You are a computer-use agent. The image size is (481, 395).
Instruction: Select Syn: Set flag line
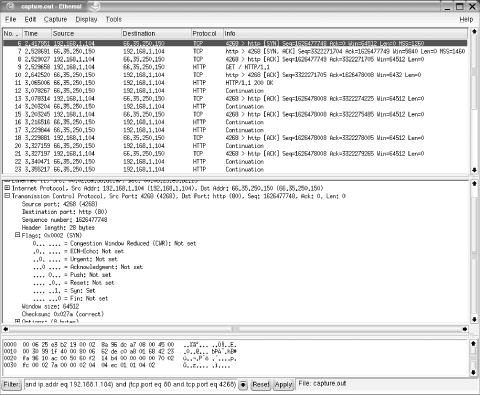click(x=64, y=291)
